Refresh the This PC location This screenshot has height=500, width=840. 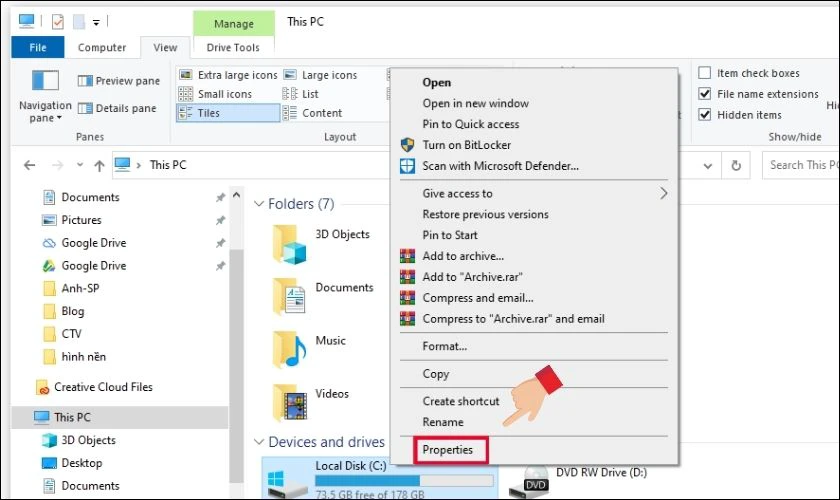737,166
